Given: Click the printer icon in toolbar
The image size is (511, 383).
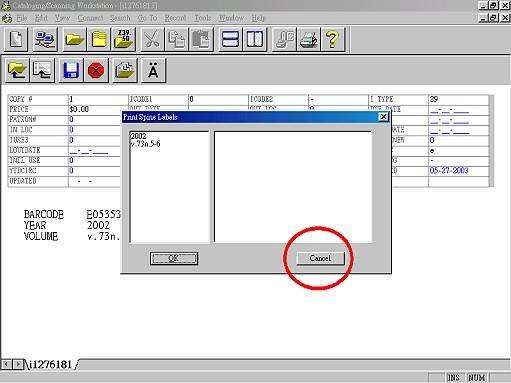Looking at the screenshot, I should click(x=308, y=39).
